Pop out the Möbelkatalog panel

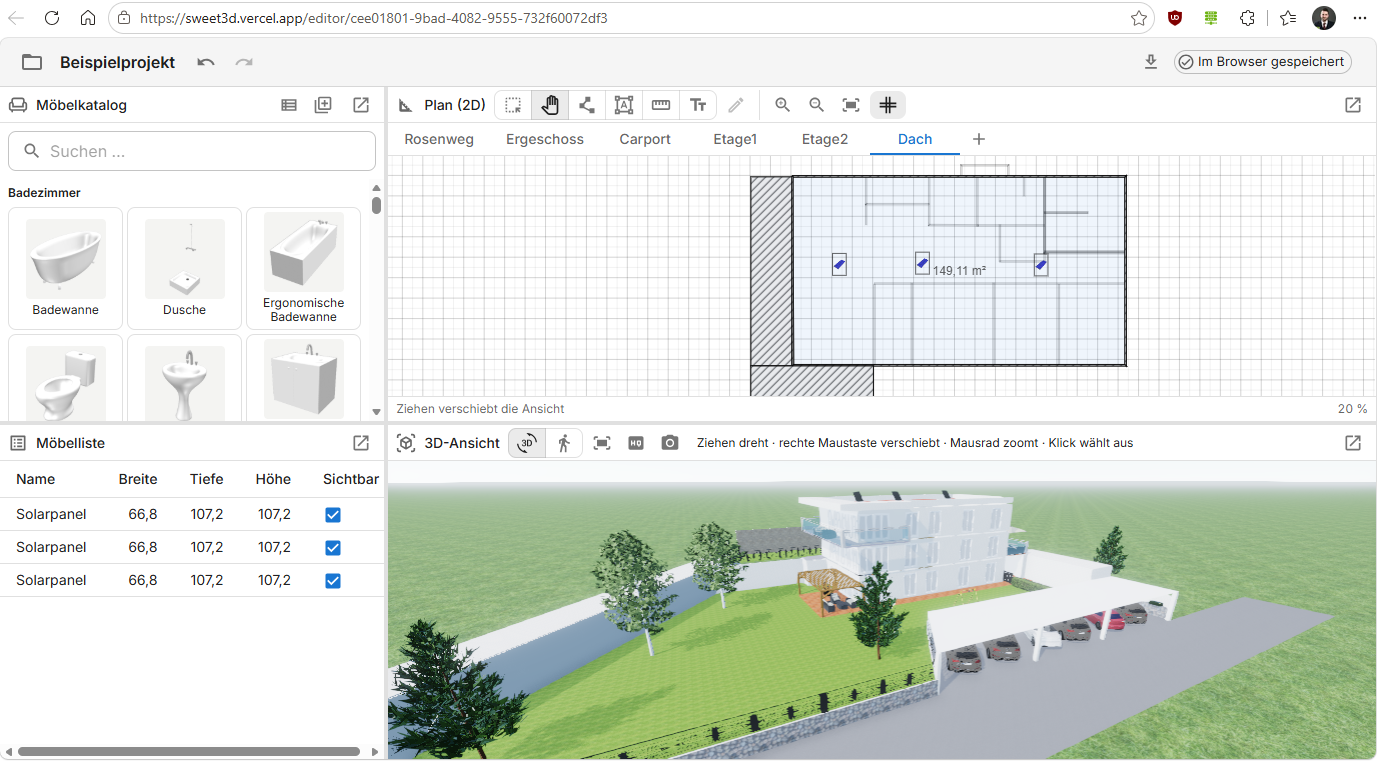point(361,105)
